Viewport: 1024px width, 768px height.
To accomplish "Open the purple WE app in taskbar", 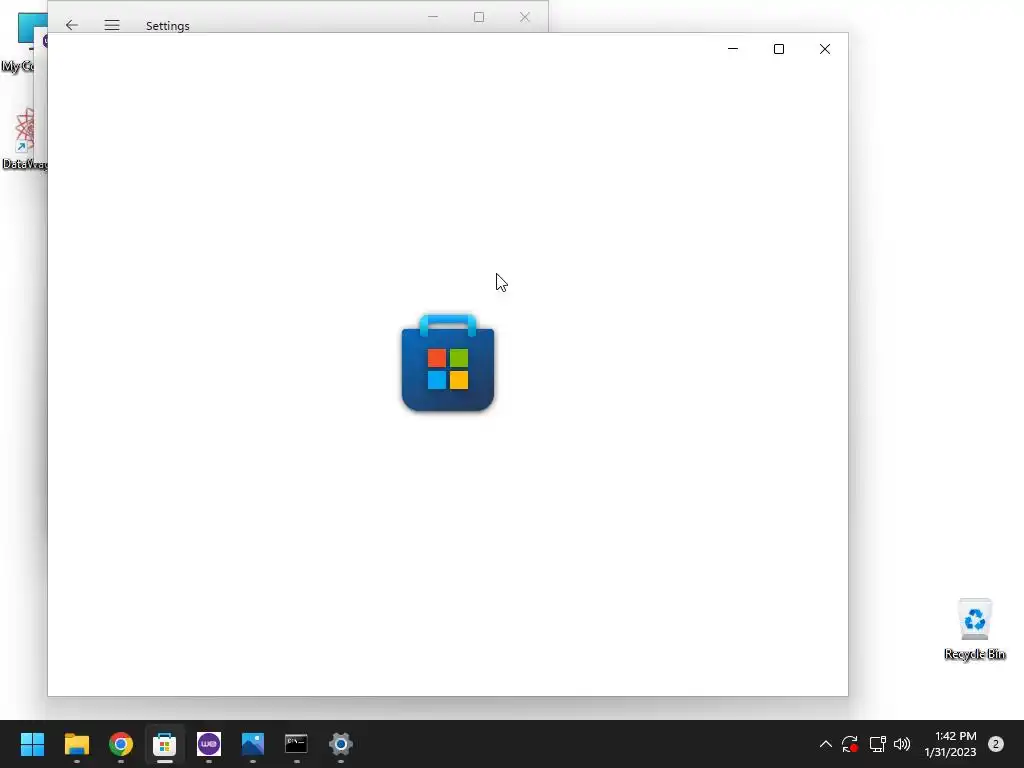I will click(209, 744).
